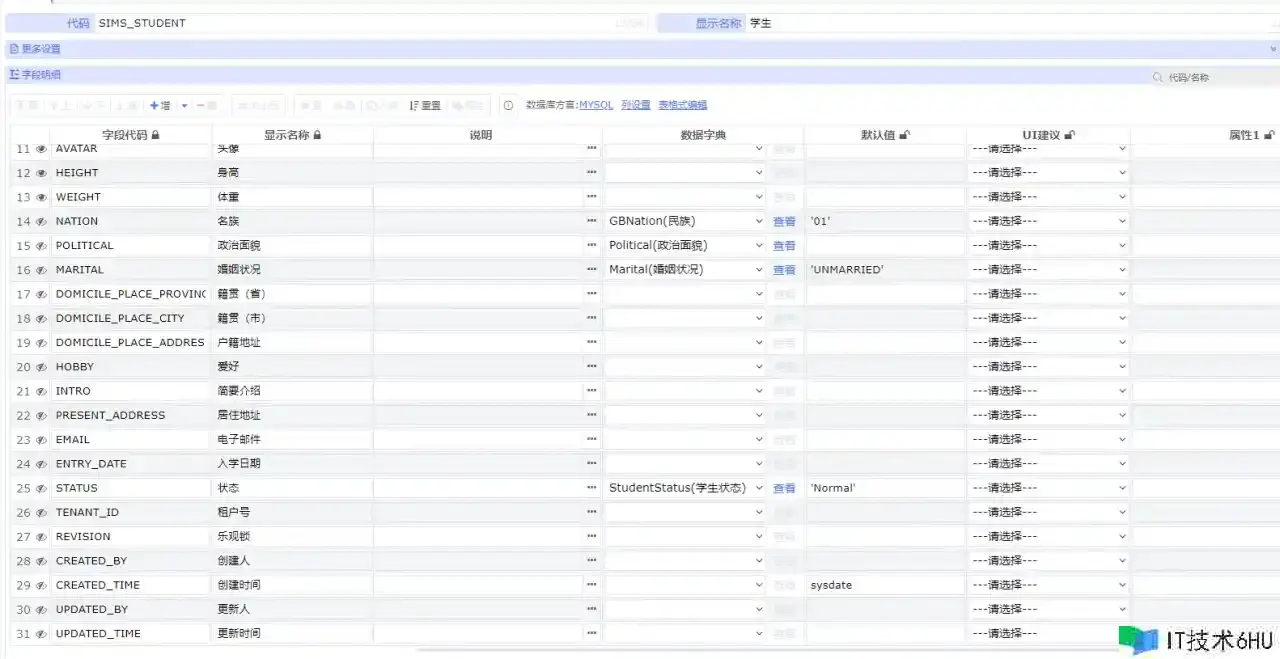
Task: Click the unlock icon beside UI建议 header
Action: click(x=1069, y=135)
